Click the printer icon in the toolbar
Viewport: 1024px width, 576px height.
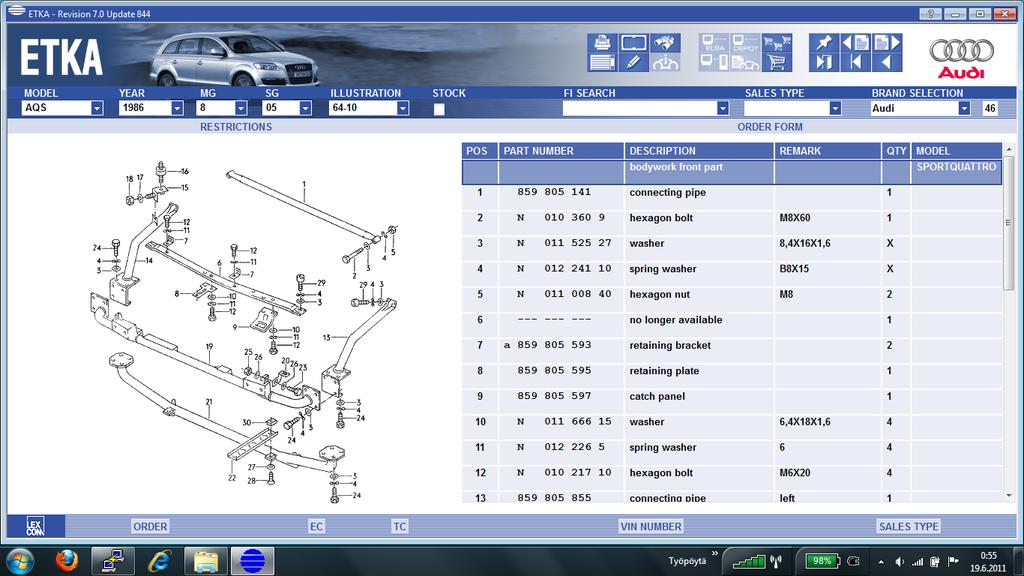click(602, 43)
